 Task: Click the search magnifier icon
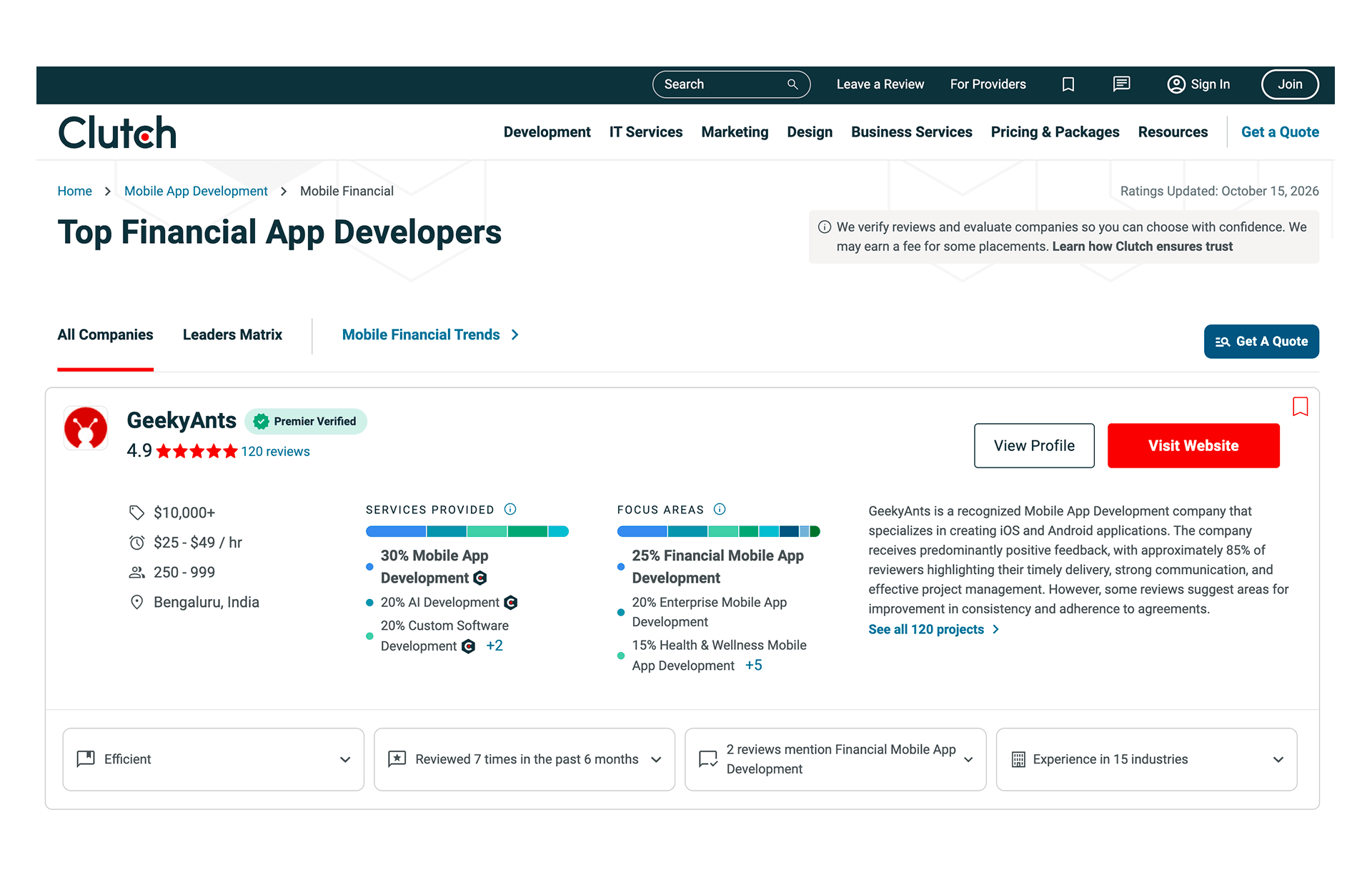pyautogui.click(x=792, y=84)
